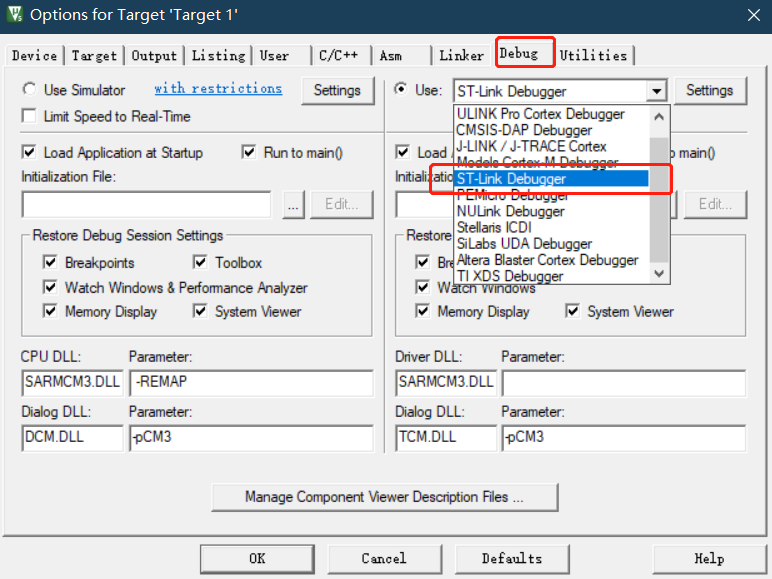Click the Driver DLL field
The height and width of the screenshot is (579, 772).
tap(446, 383)
